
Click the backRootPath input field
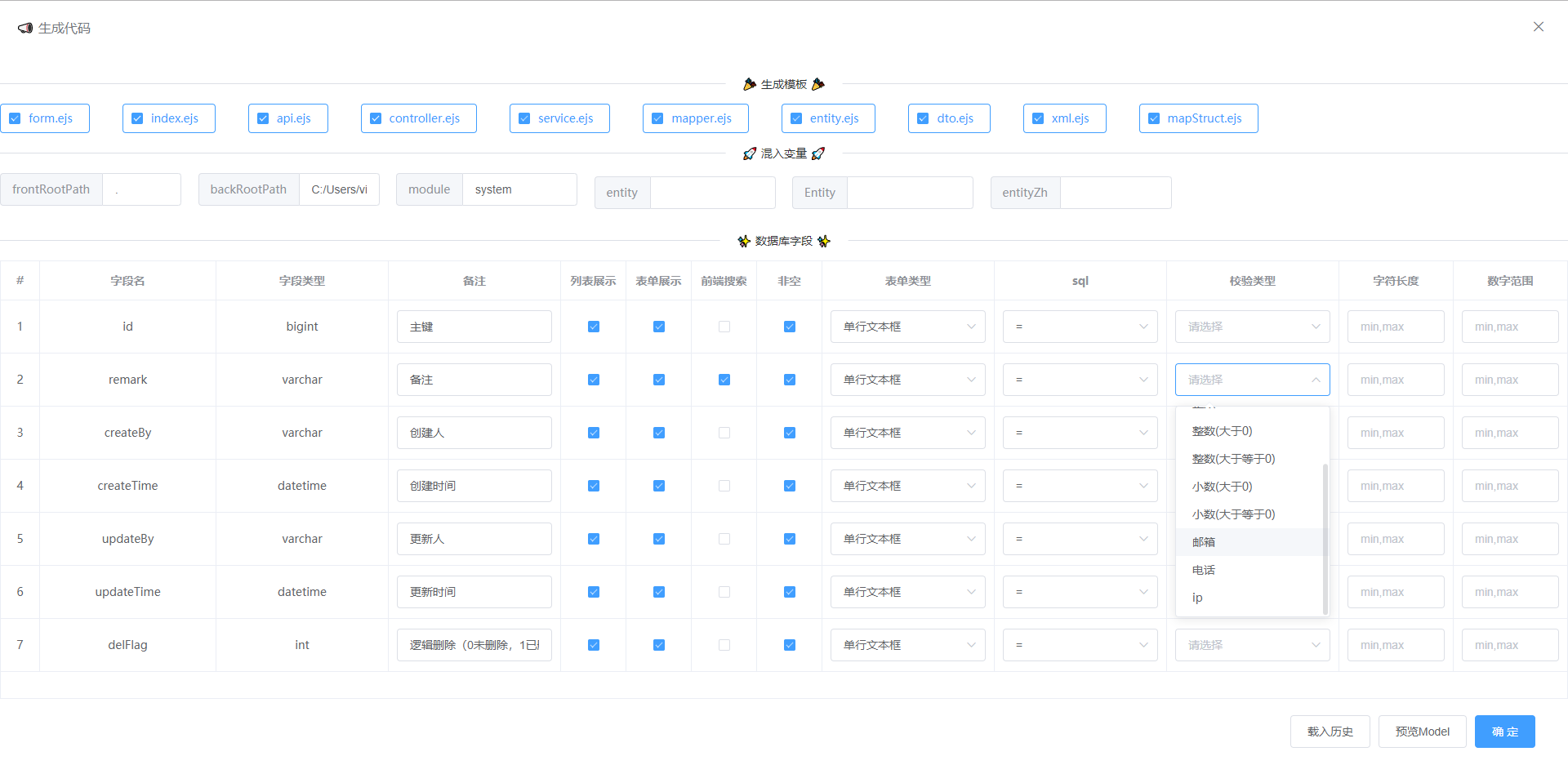[339, 189]
